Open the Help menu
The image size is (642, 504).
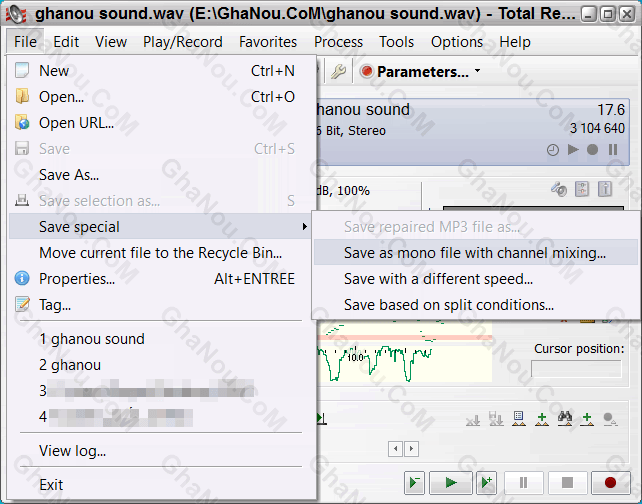click(x=515, y=42)
